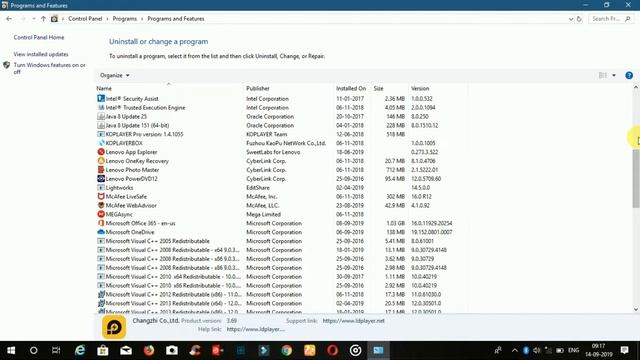Image resolution: width=640 pixels, height=360 pixels.
Task: Open Cortana search circle on taskbar
Action: 33,350
